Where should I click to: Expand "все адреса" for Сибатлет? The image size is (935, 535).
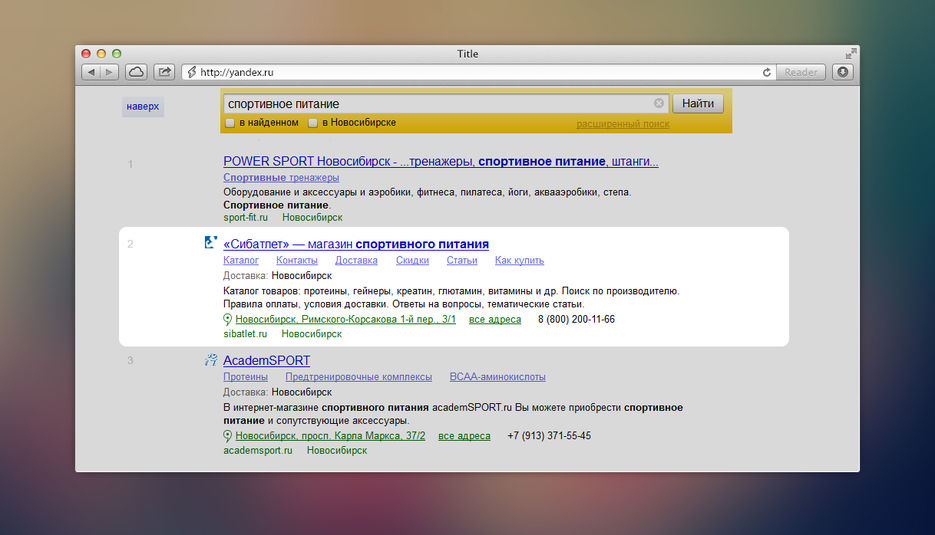click(x=495, y=320)
